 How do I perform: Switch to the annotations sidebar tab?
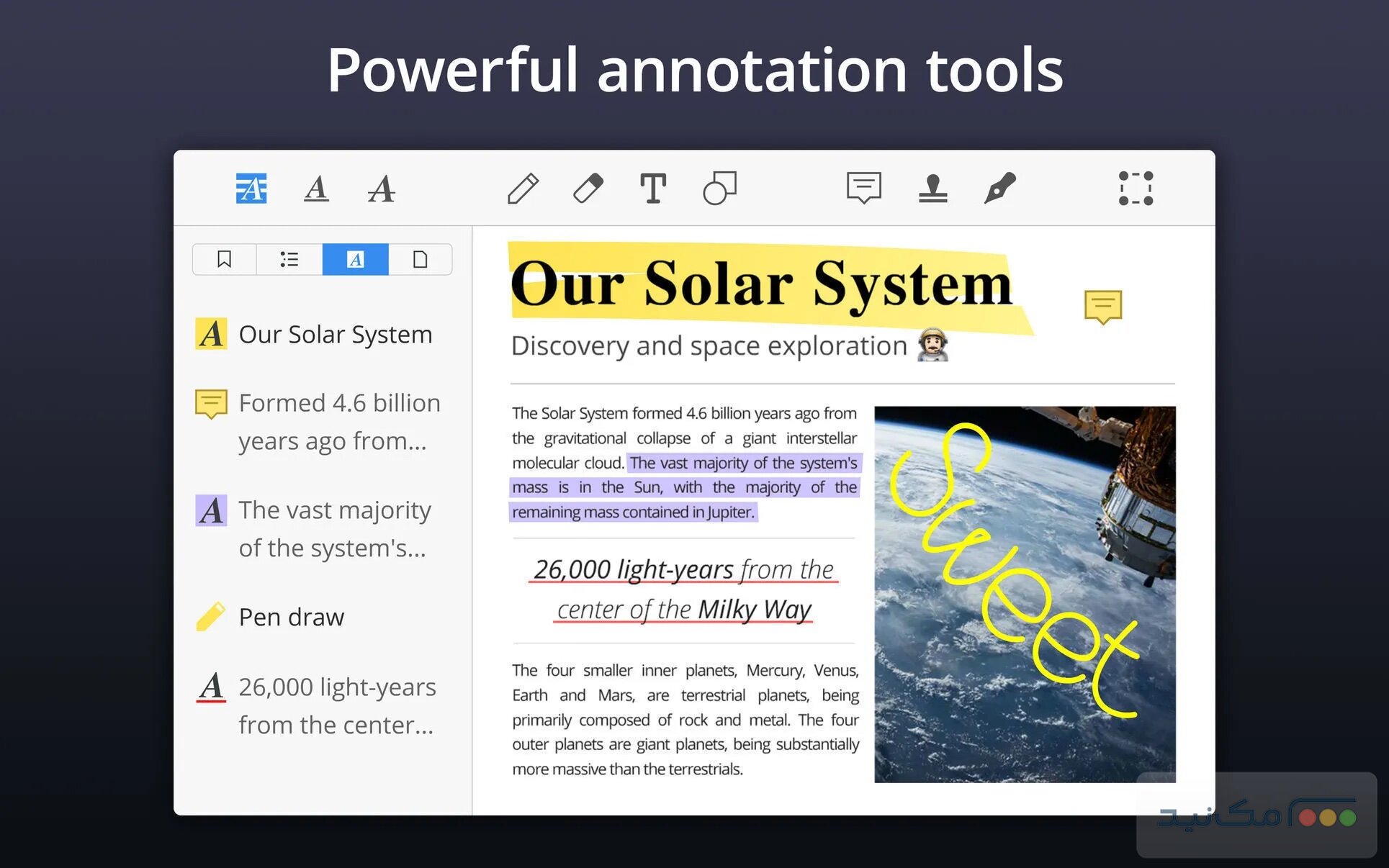(355, 259)
